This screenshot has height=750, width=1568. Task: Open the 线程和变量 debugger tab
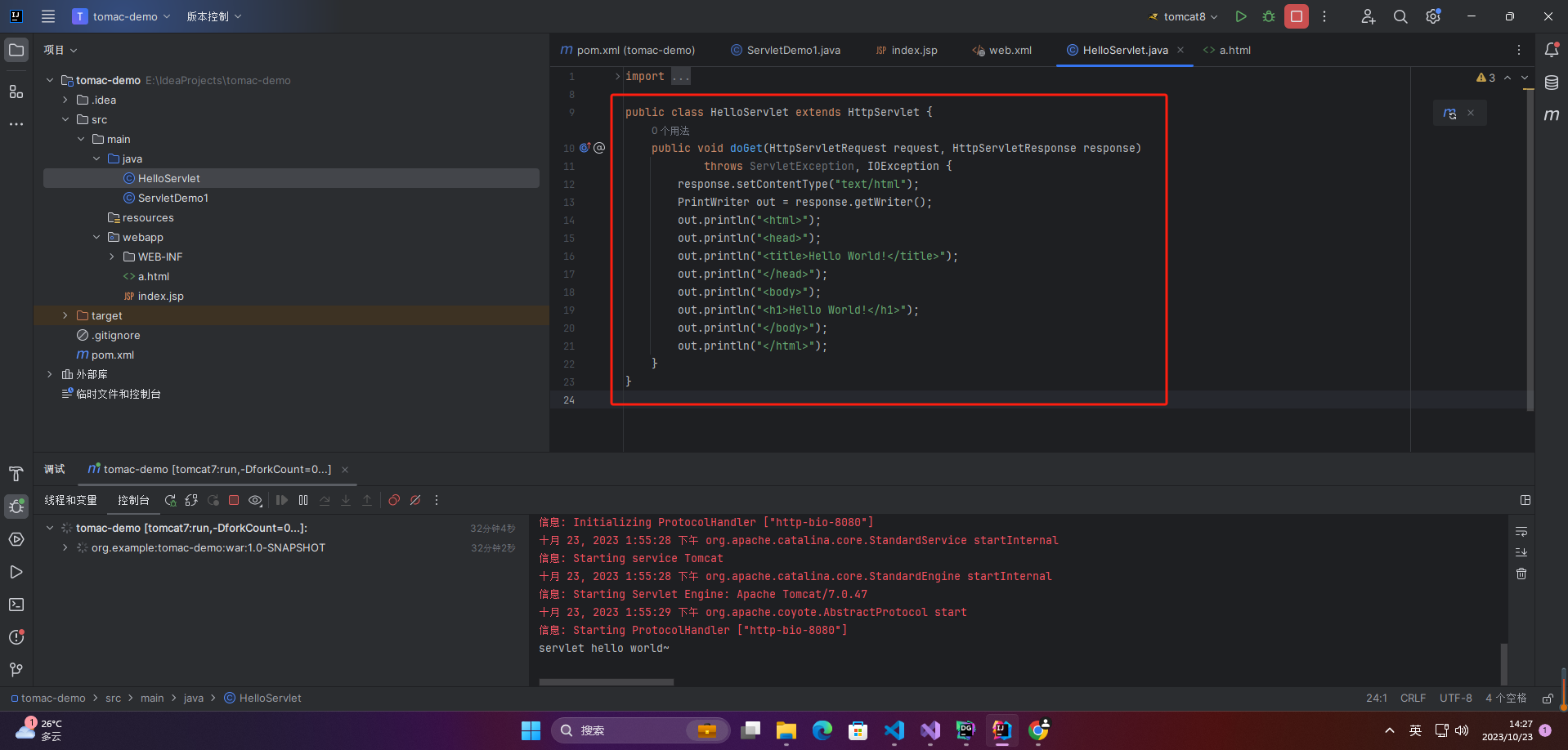coord(70,500)
